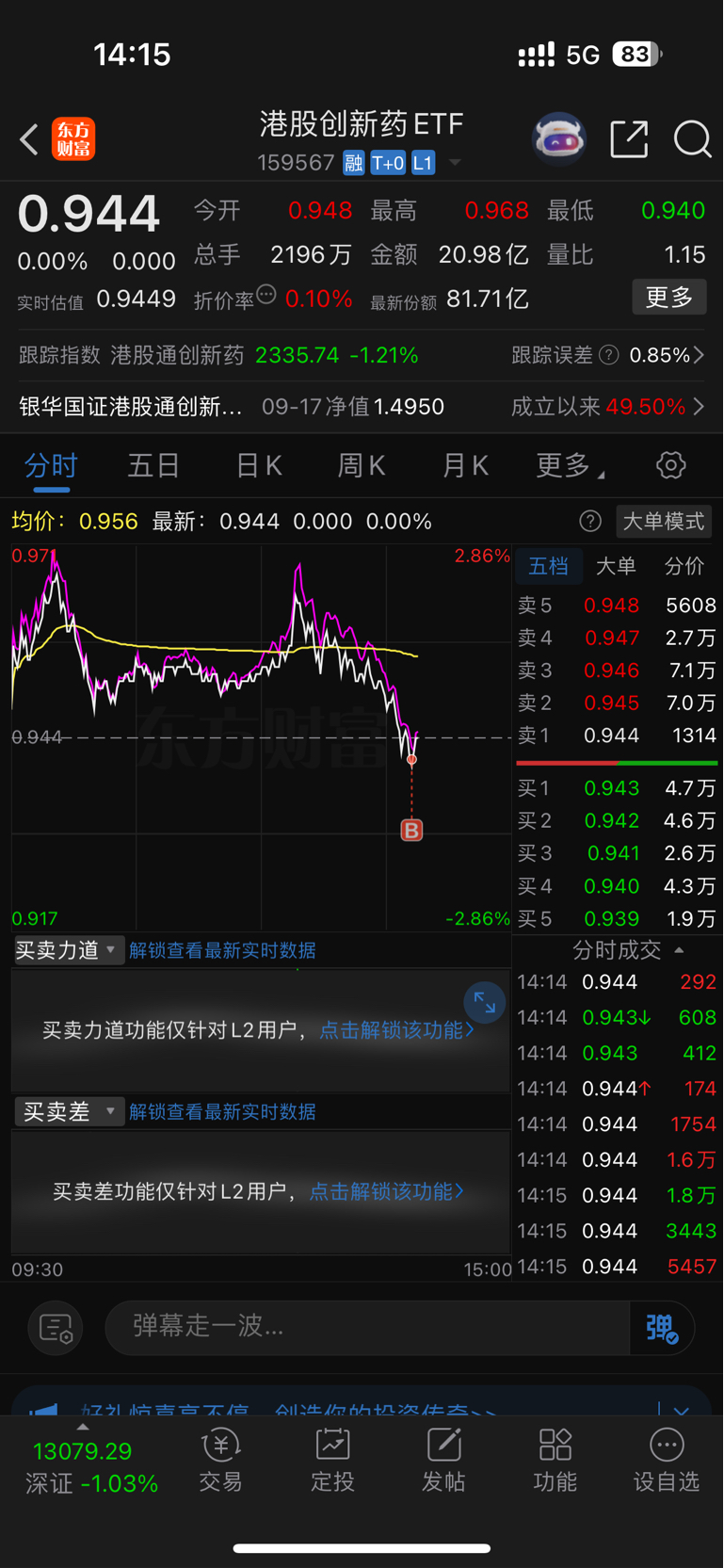Collapse 分时成交 header triangle

pos(679,949)
